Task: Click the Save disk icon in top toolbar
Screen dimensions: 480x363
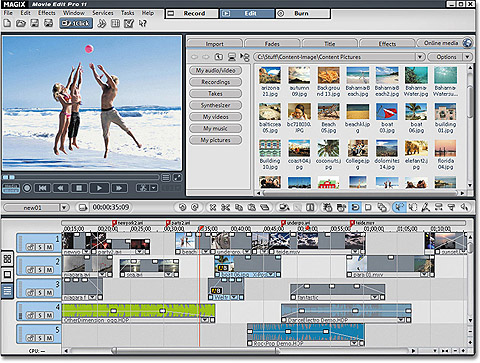Action: pyautogui.click(x=34, y=23)
